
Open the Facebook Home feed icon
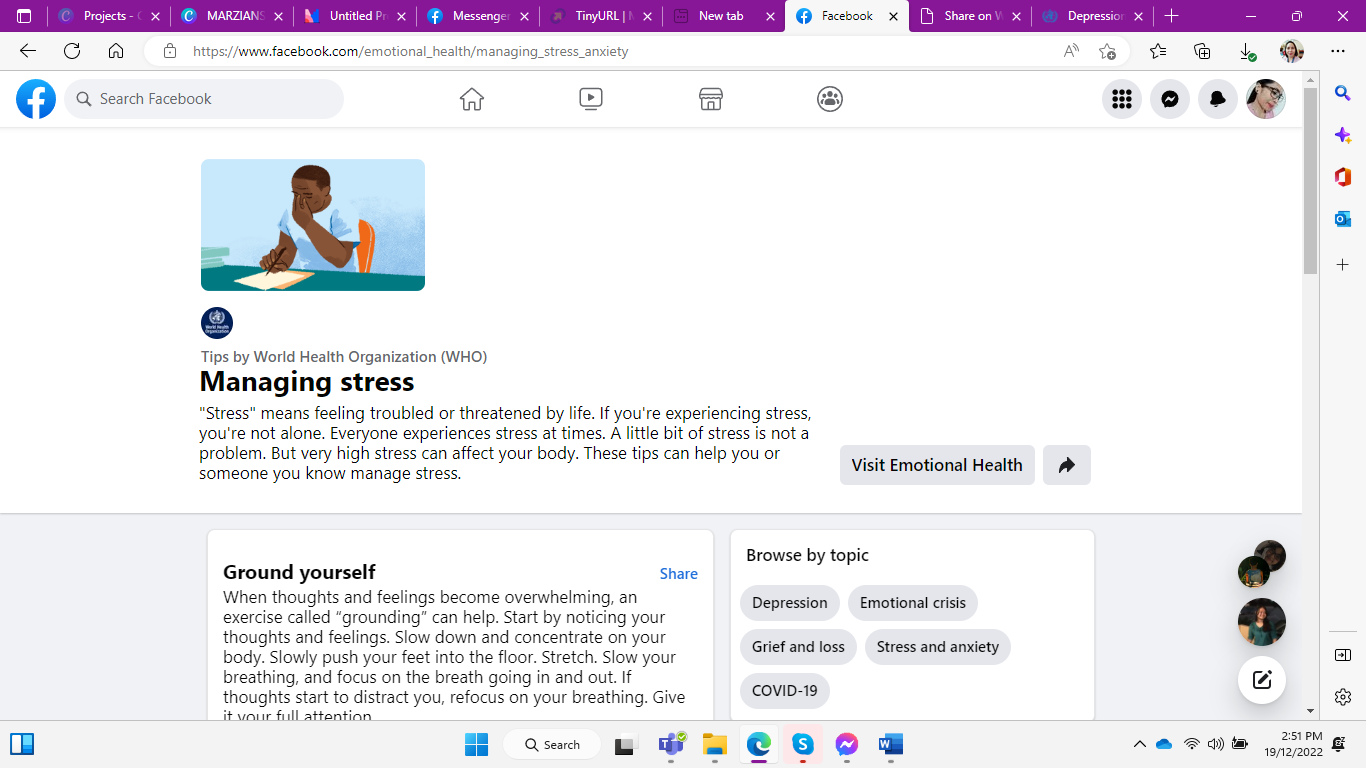point(472,99)
